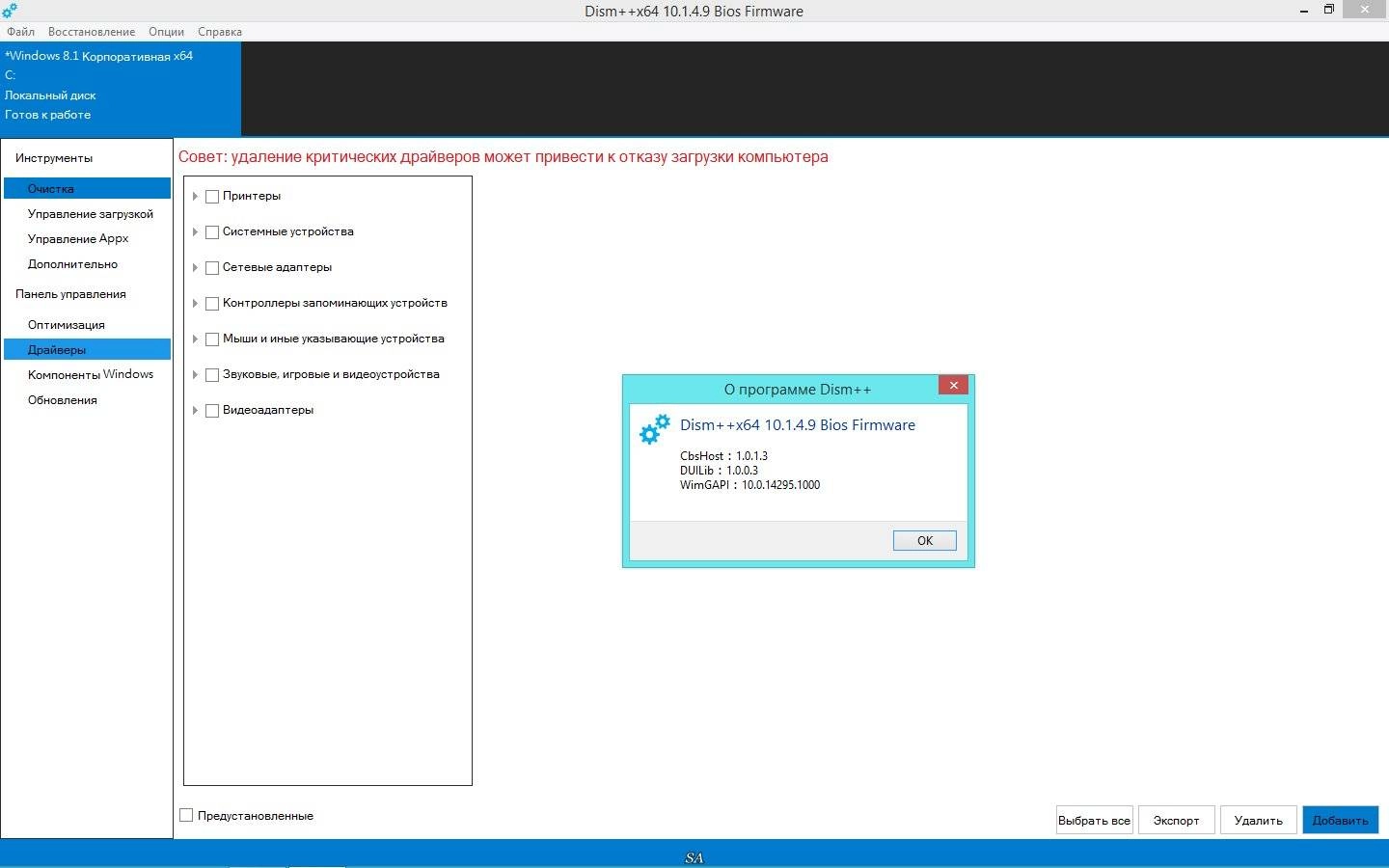1389x868 pixels.
Task: Expand the Принтеры tree node
Action: (195, 197)
